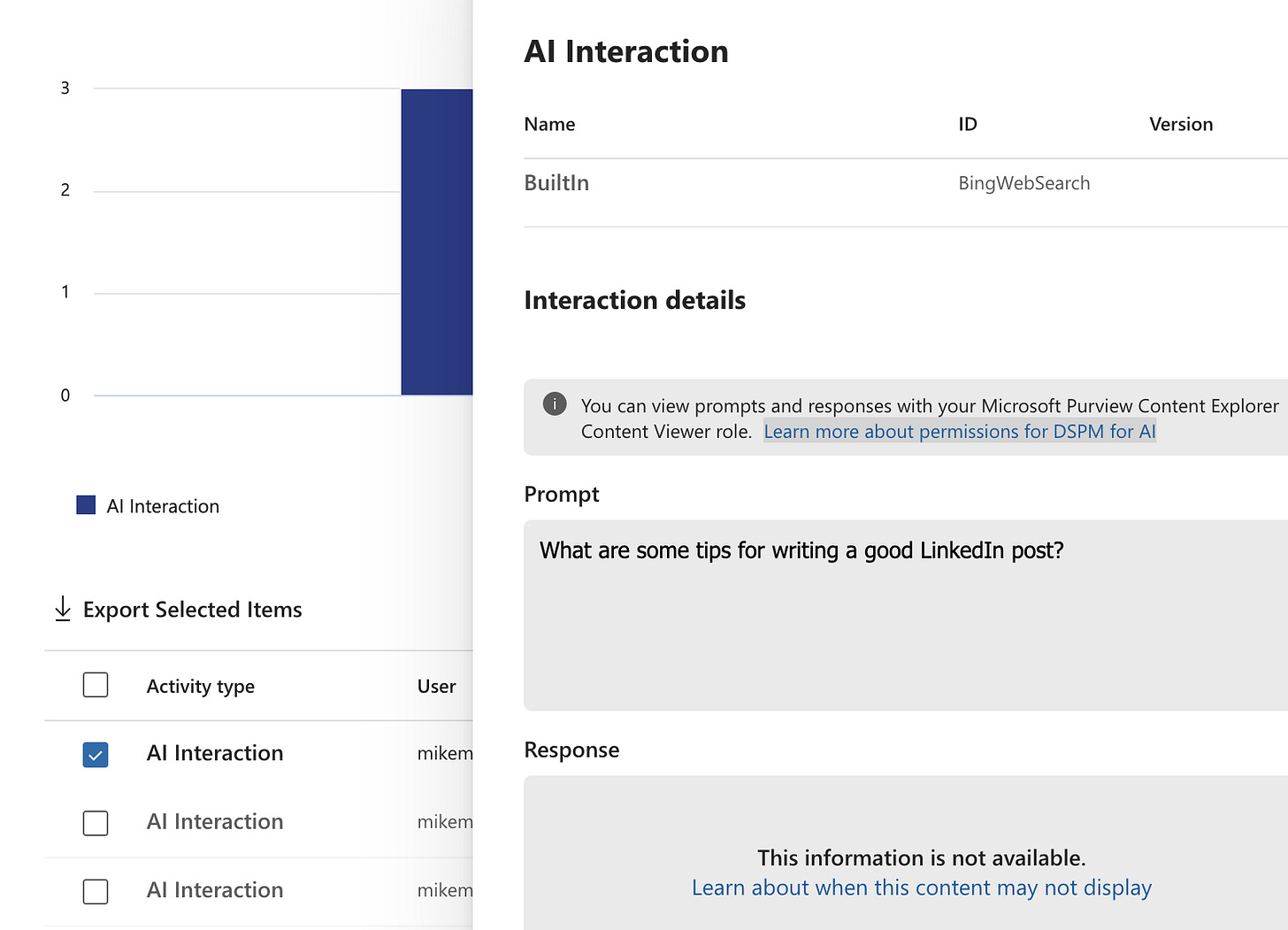Click Export Selected Items button

(192, 610)
